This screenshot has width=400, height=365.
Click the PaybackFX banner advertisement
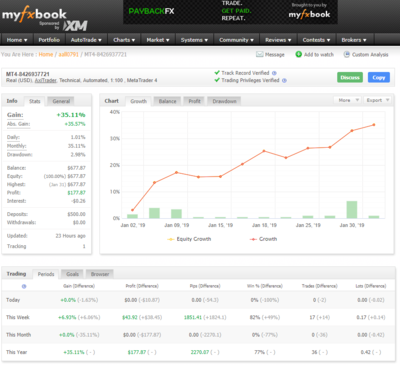click(x=230, y=12)
